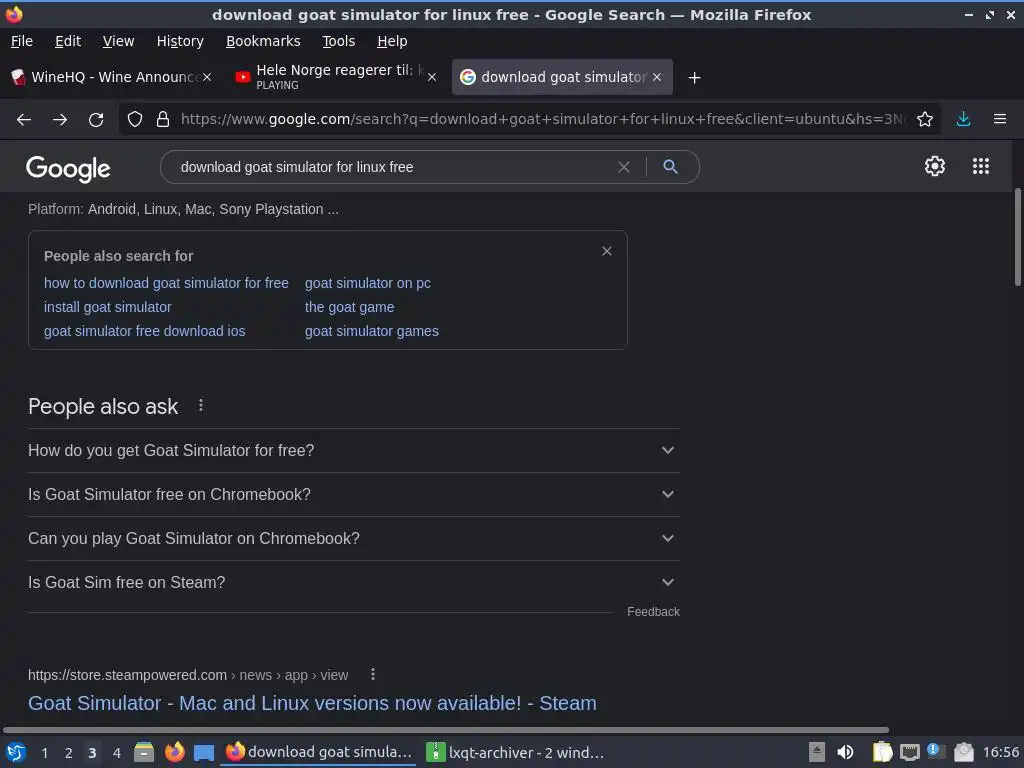Click the forward navigation arrow
The height and width of the screenshot is (768, 1024).
tap(60, 120)
